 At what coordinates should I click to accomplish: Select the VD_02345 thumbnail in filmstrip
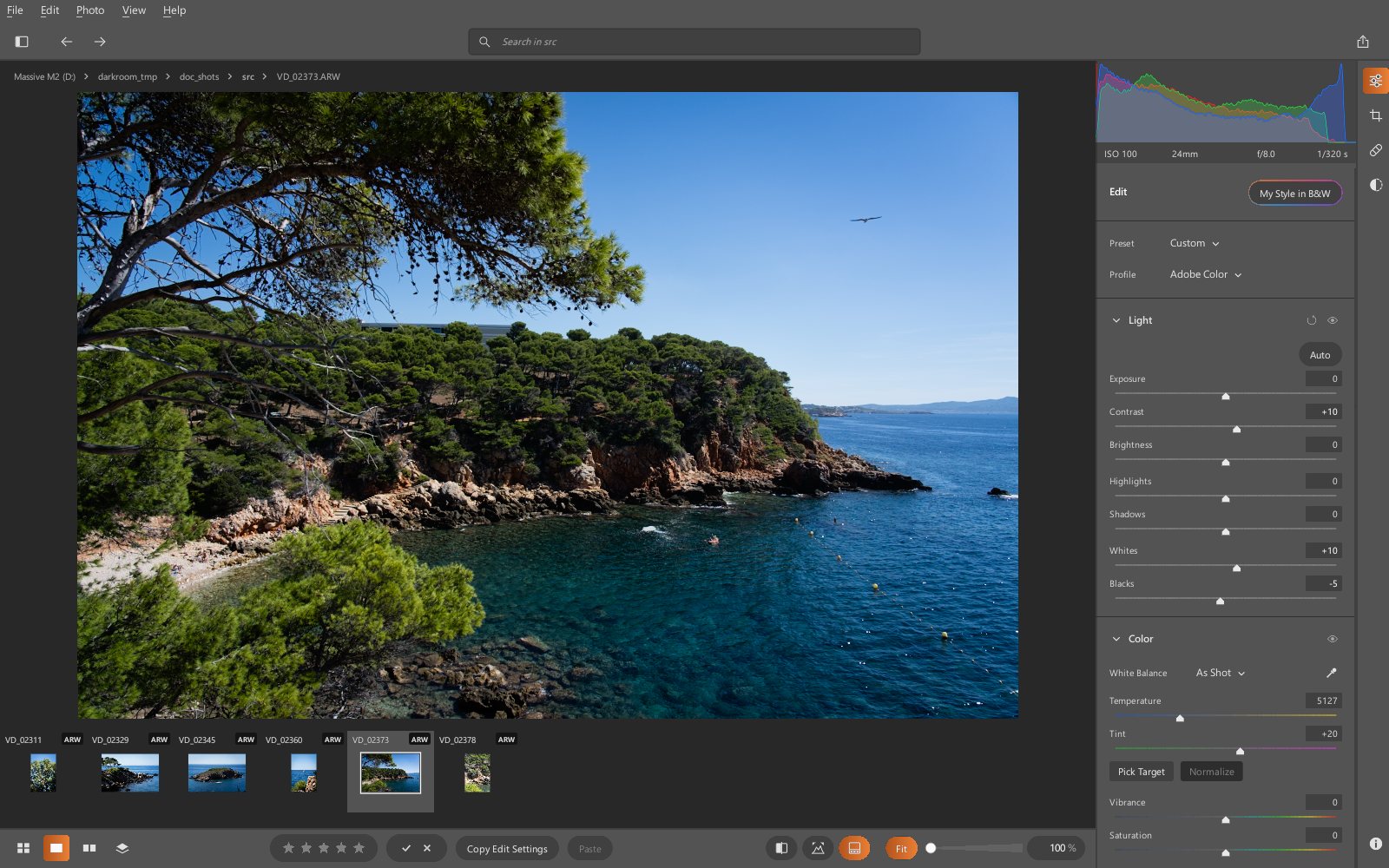[217, 773]
